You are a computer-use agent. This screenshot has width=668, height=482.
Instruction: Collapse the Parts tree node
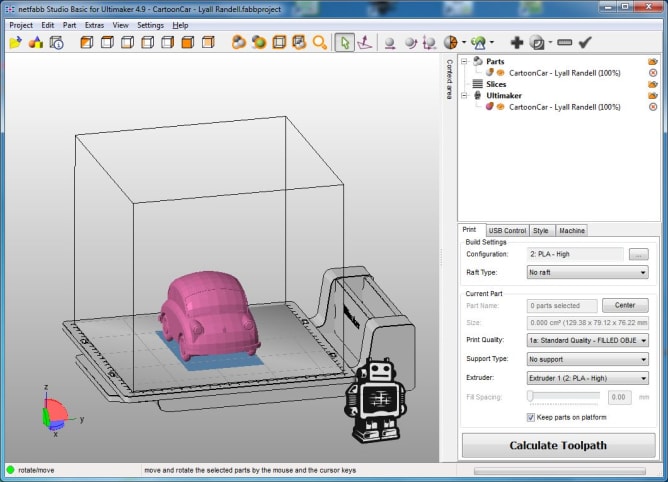coord(464,61)
